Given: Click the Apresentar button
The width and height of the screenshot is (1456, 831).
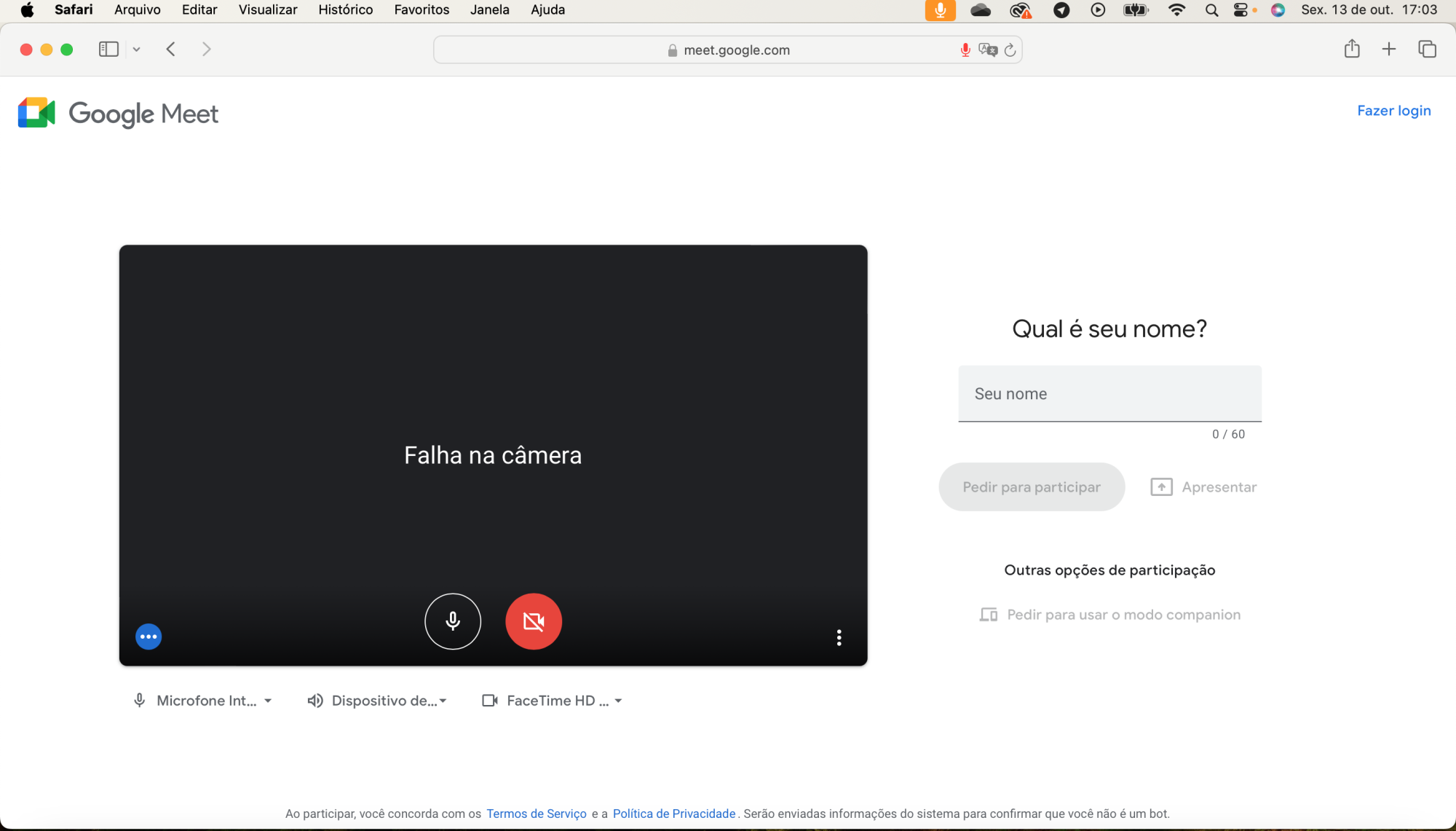Looking at the screenshot, I should tap(1203, 487).
